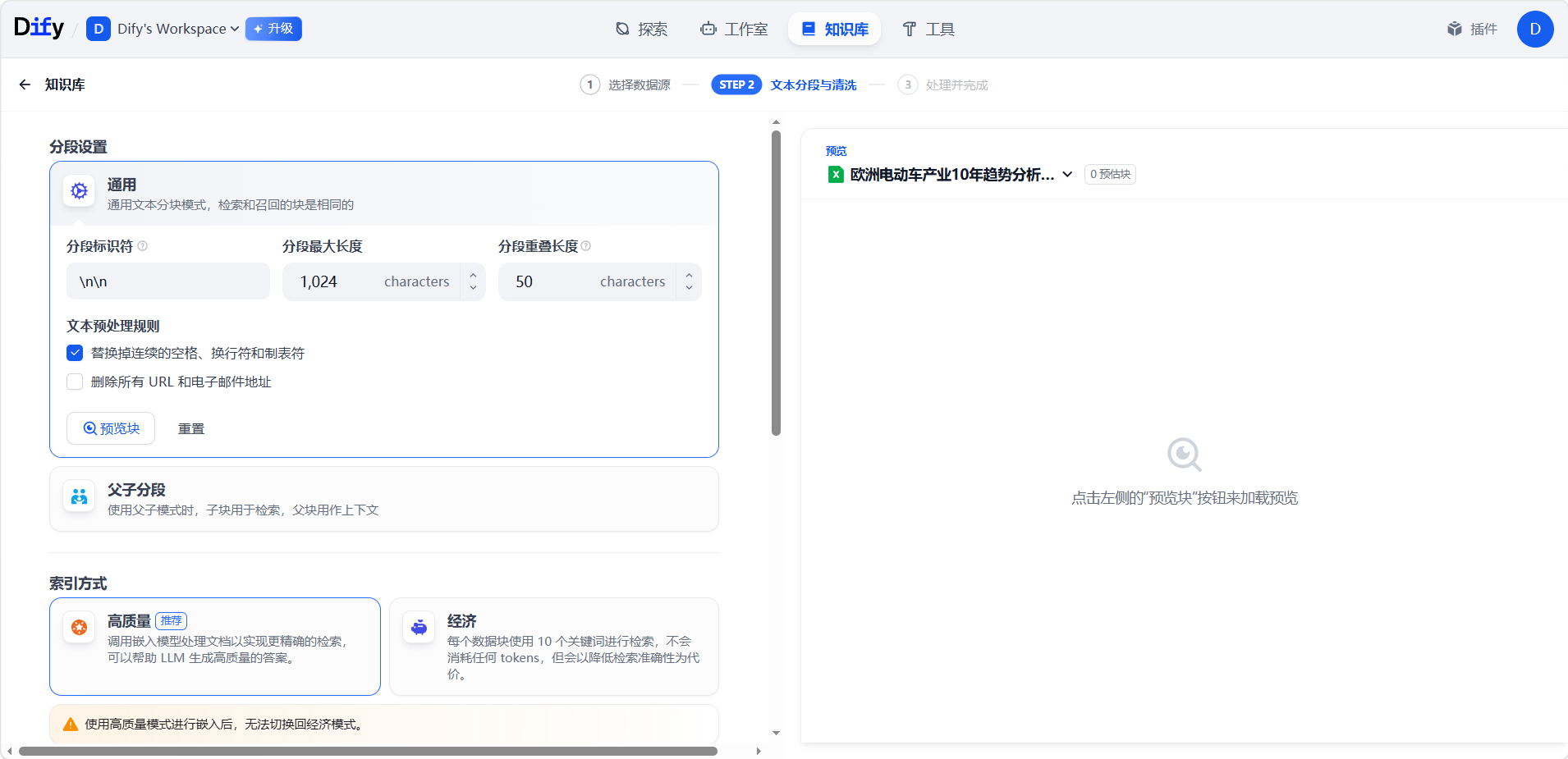The width and height of the screenshot is (1568, 759).
Task: Click the 预览块 button
Action: 111,428
